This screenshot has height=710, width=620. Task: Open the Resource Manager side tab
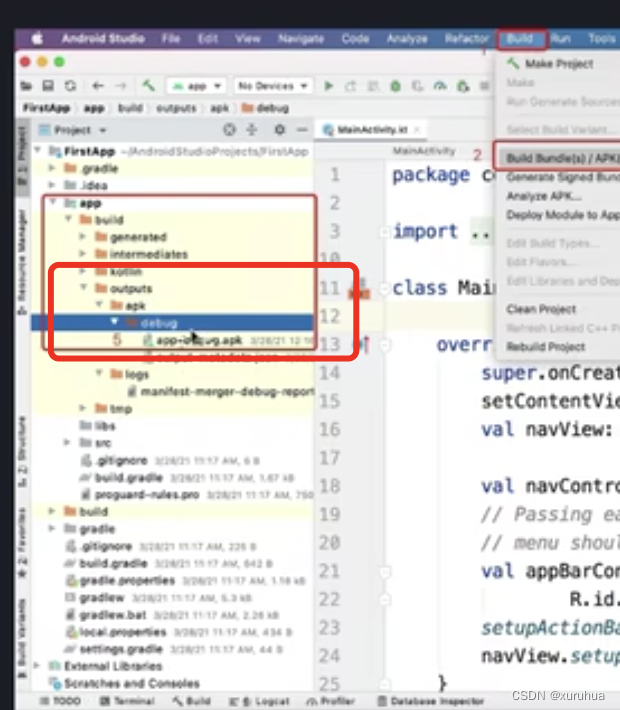(x=22, y=262)
